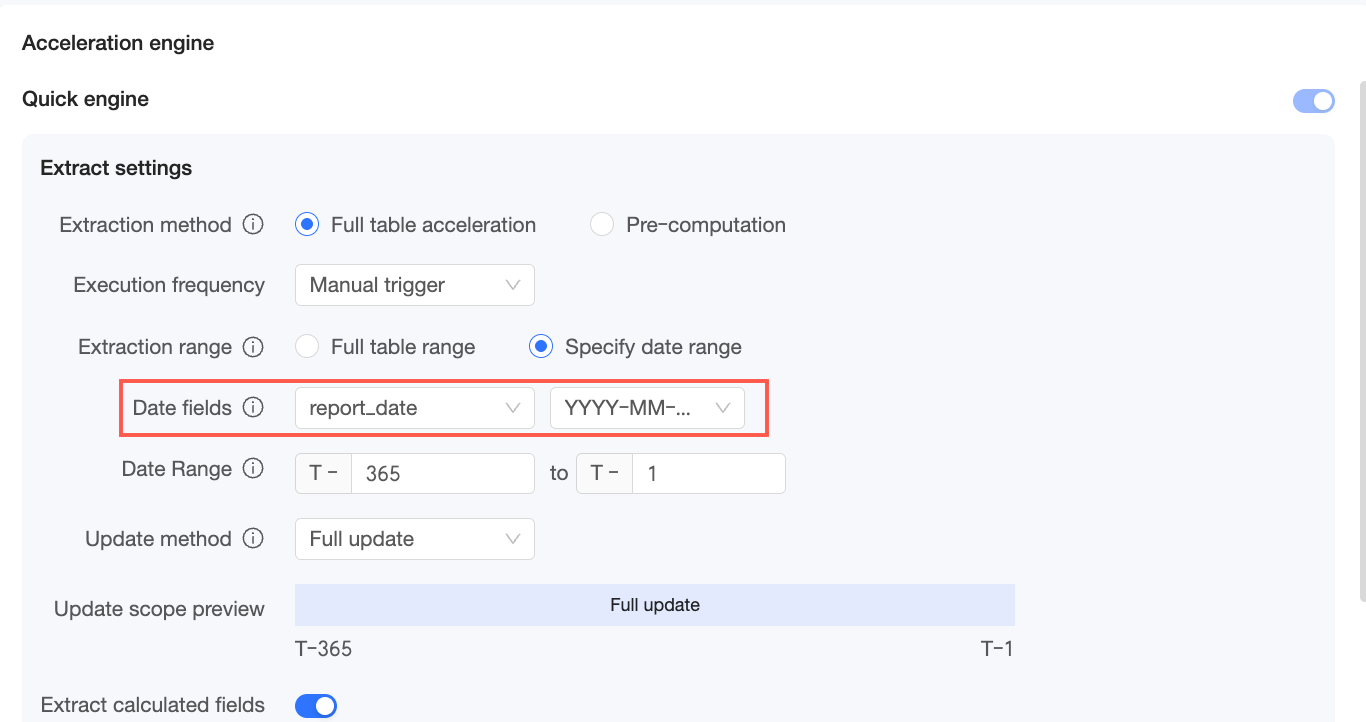Screen dimensions: 1366x722
Task: Click info icon beside Update method
Action: pos(254,539)
